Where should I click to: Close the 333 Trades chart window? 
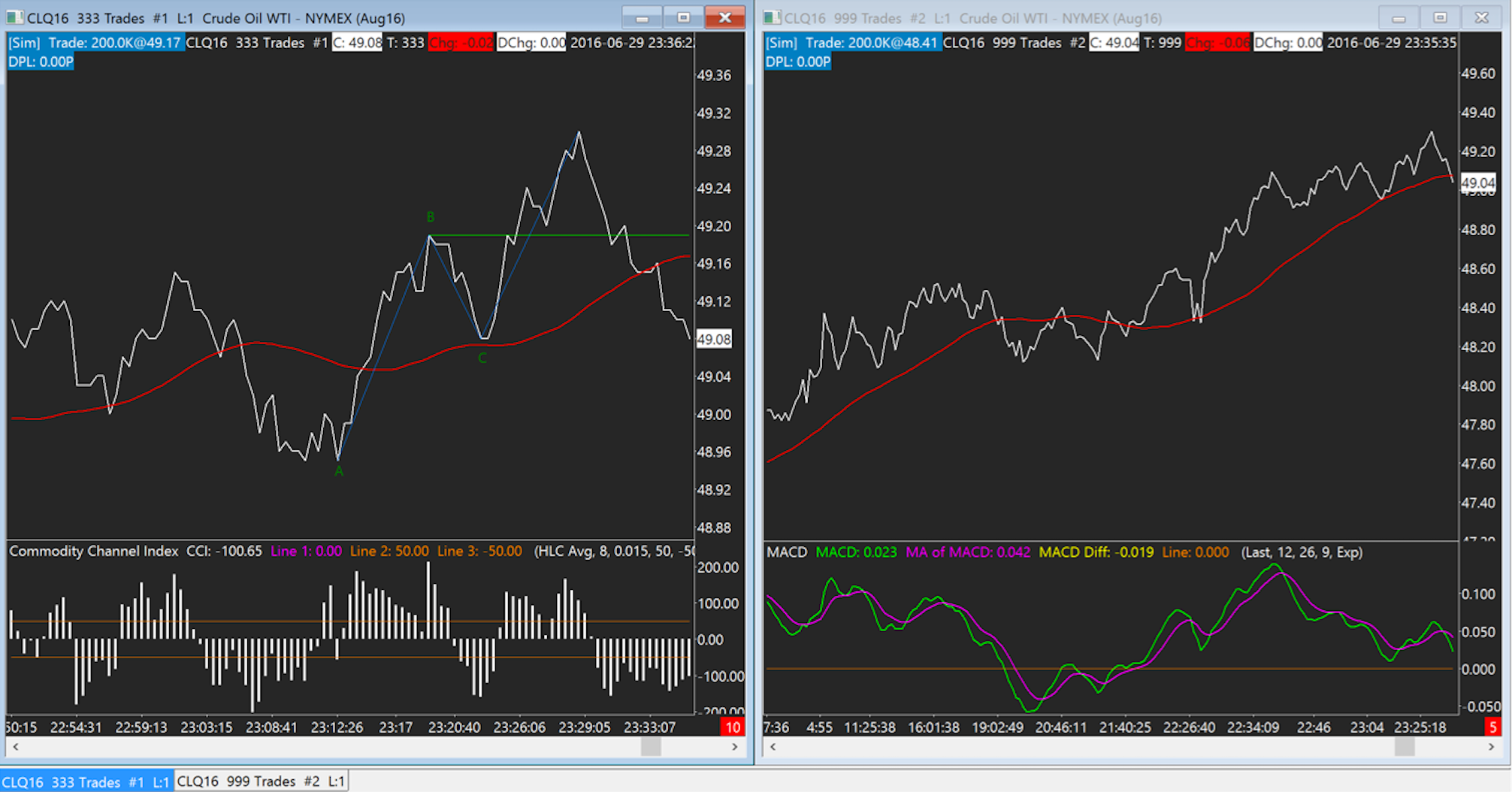coord(724,17)
